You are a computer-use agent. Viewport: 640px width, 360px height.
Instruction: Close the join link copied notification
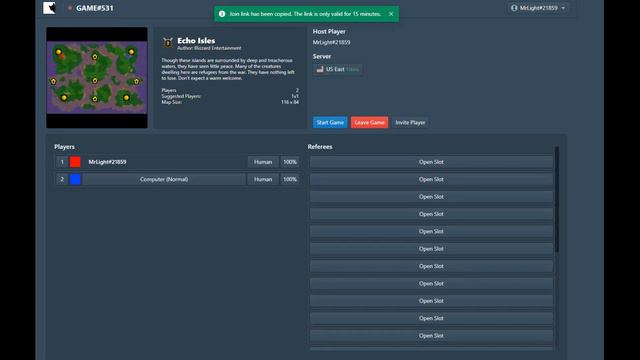[391, 14]
